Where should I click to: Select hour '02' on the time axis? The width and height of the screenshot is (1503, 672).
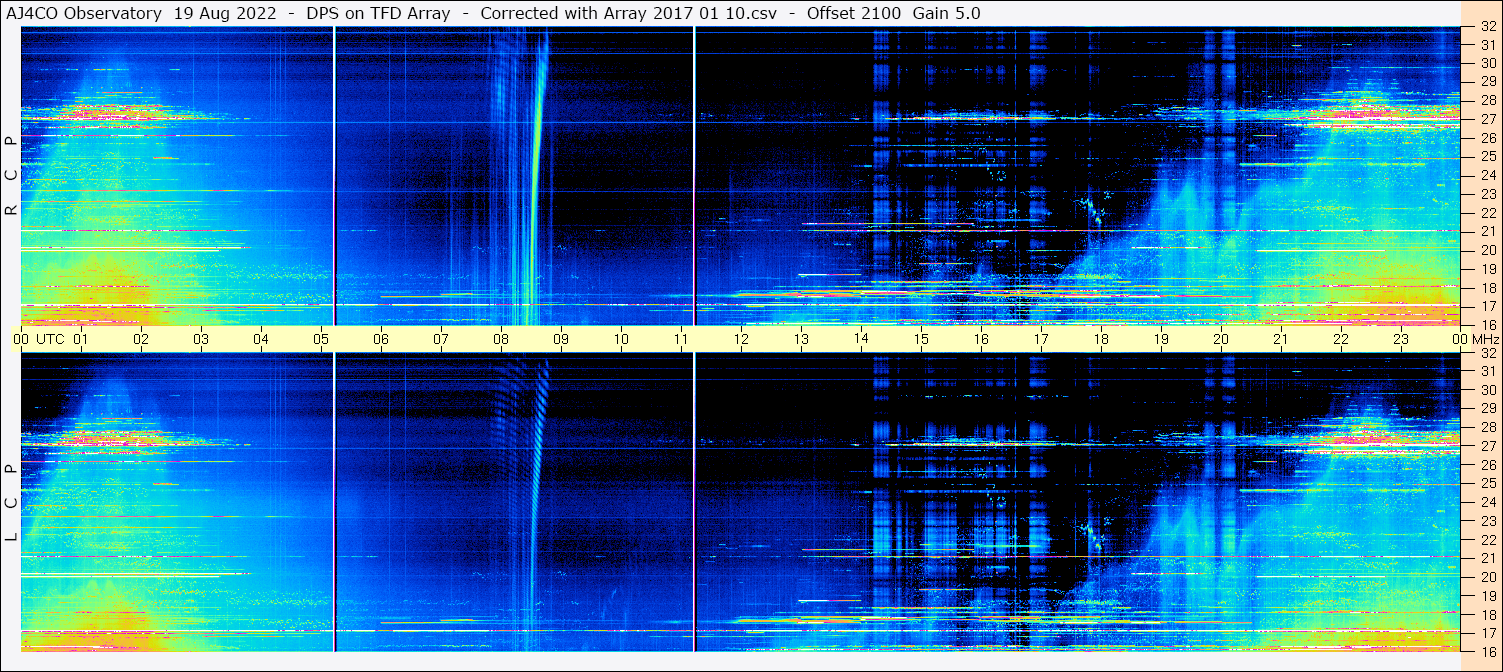click(x=142, y=339)
